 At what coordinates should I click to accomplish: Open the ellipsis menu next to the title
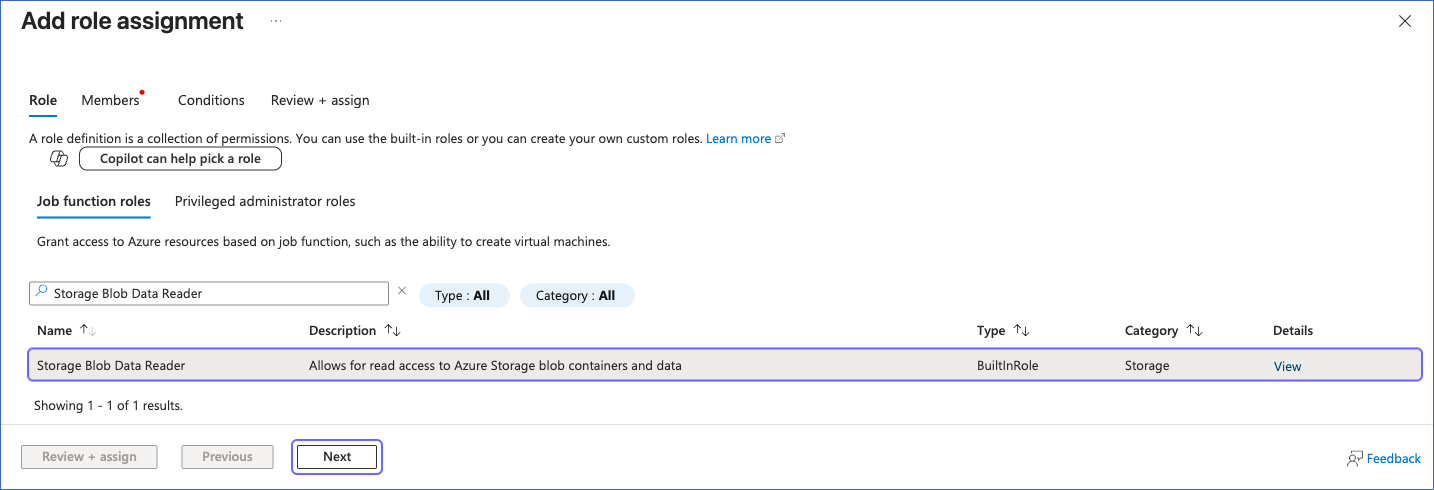click(x=276, y=21)
